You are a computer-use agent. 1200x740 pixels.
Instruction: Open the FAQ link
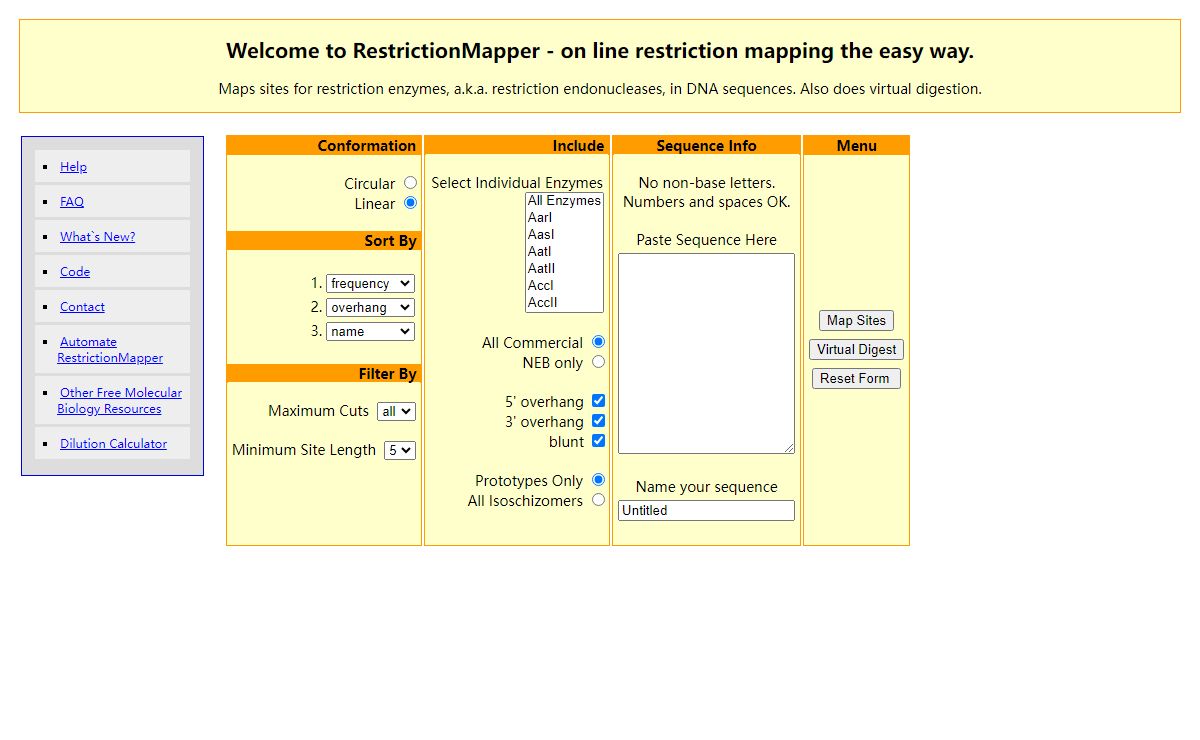(72, 202)
